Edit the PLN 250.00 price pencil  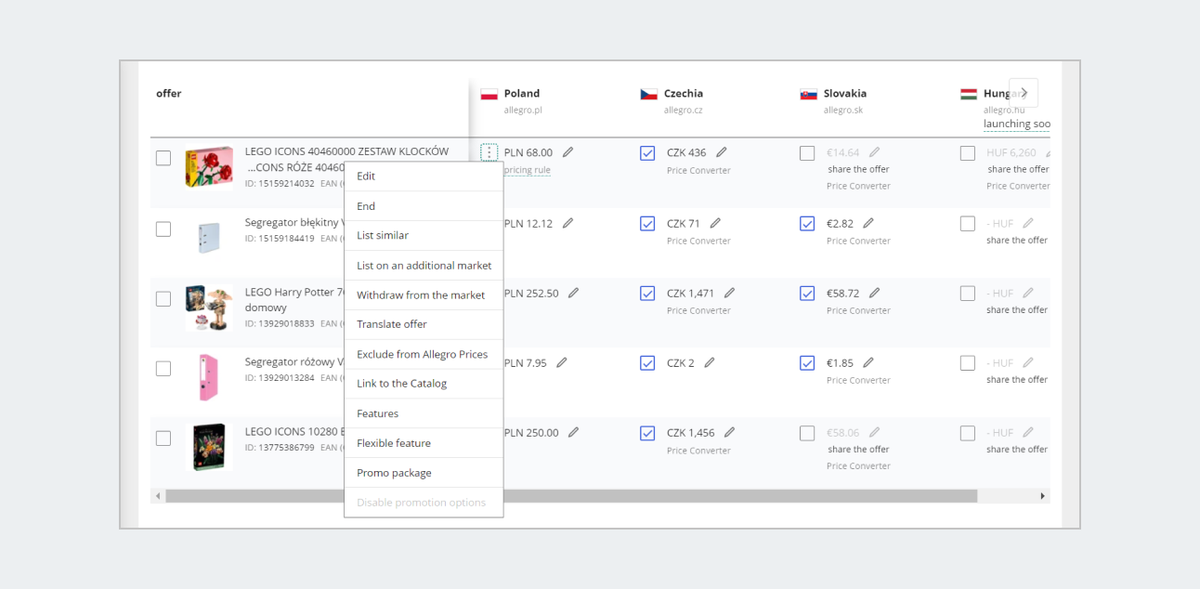(x=574, y=433)
